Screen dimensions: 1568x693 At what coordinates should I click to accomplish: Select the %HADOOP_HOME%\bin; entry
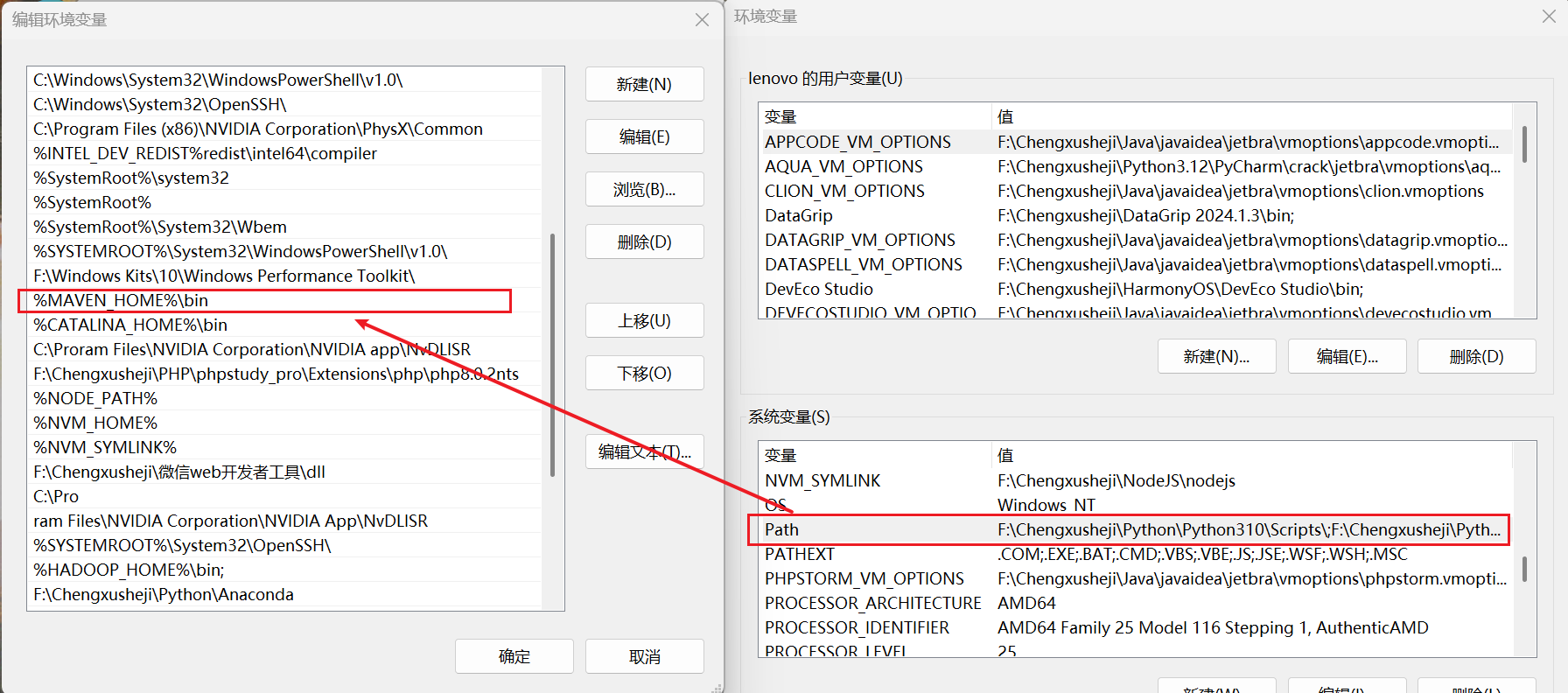[x=284, y=570]
